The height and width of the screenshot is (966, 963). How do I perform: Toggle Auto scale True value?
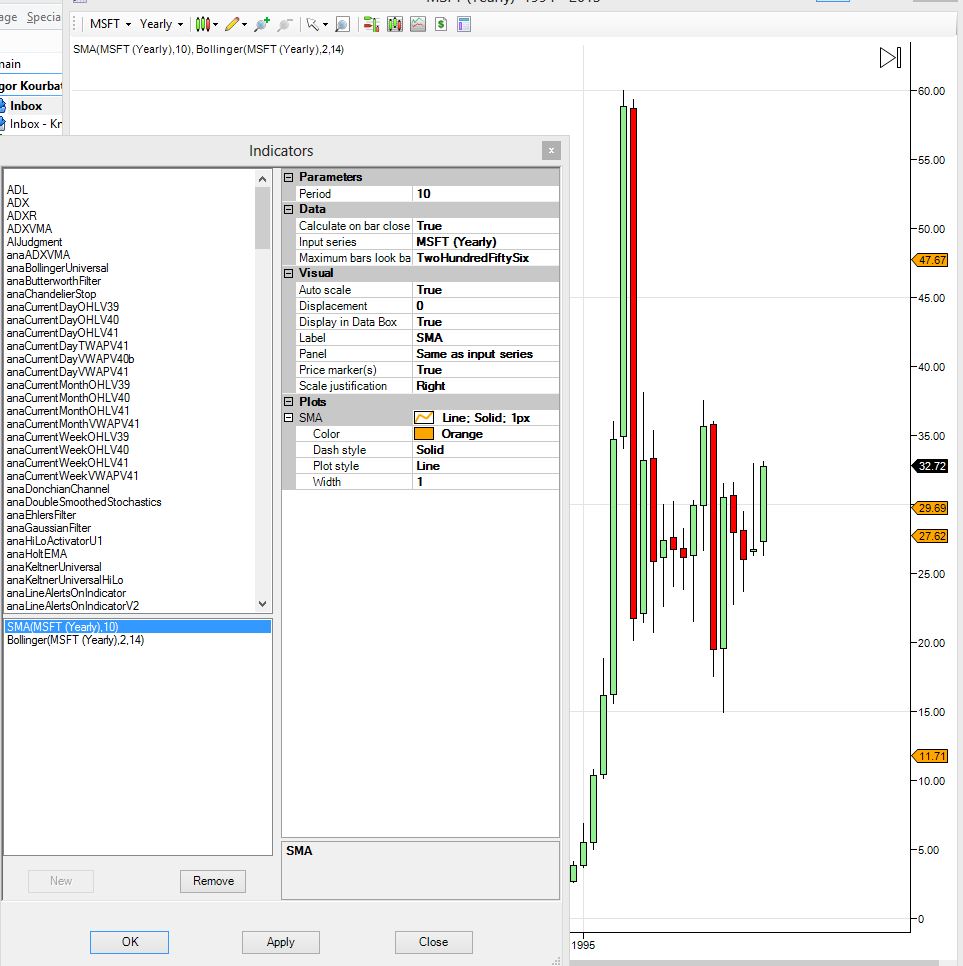486,290
